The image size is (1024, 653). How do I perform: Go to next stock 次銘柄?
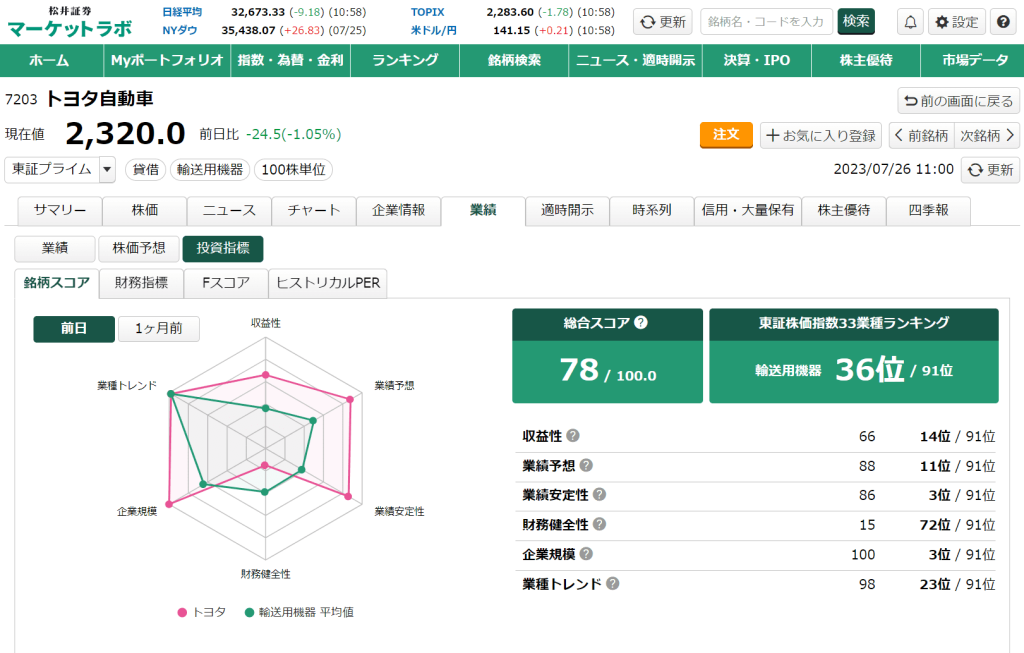tap(987, 135)
